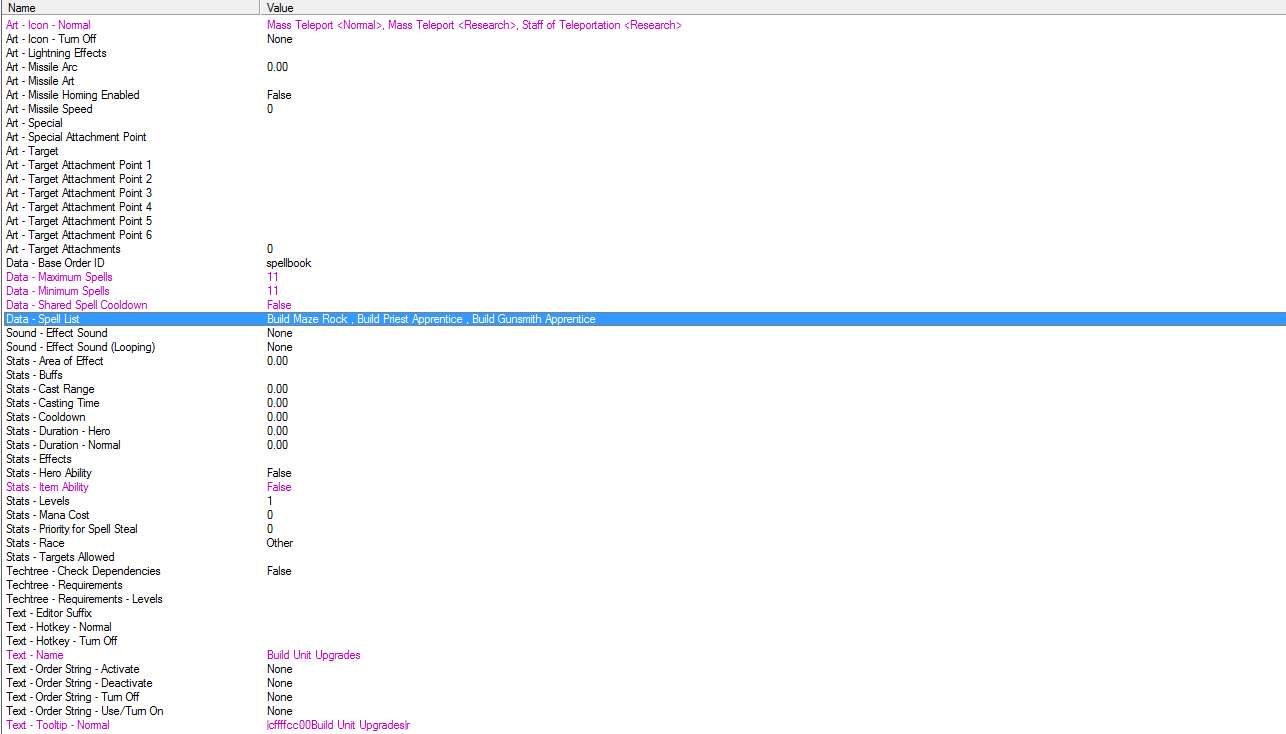Select 'Text - Order String - Use/Turn On'
Image resolution: width=1286 pixels, height=734 pixels.
(643, 711)
